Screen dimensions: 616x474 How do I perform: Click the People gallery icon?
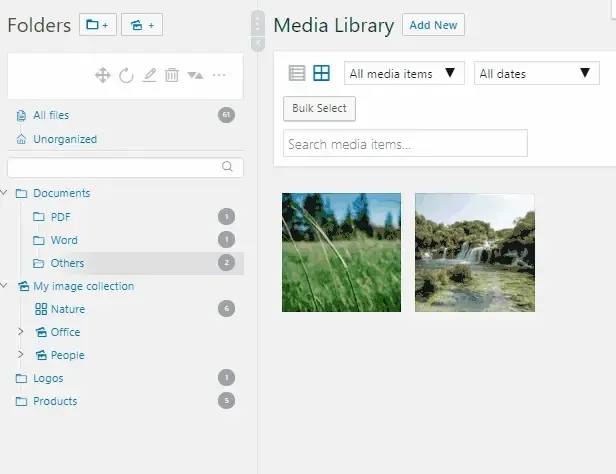click(x=41, y=355)
